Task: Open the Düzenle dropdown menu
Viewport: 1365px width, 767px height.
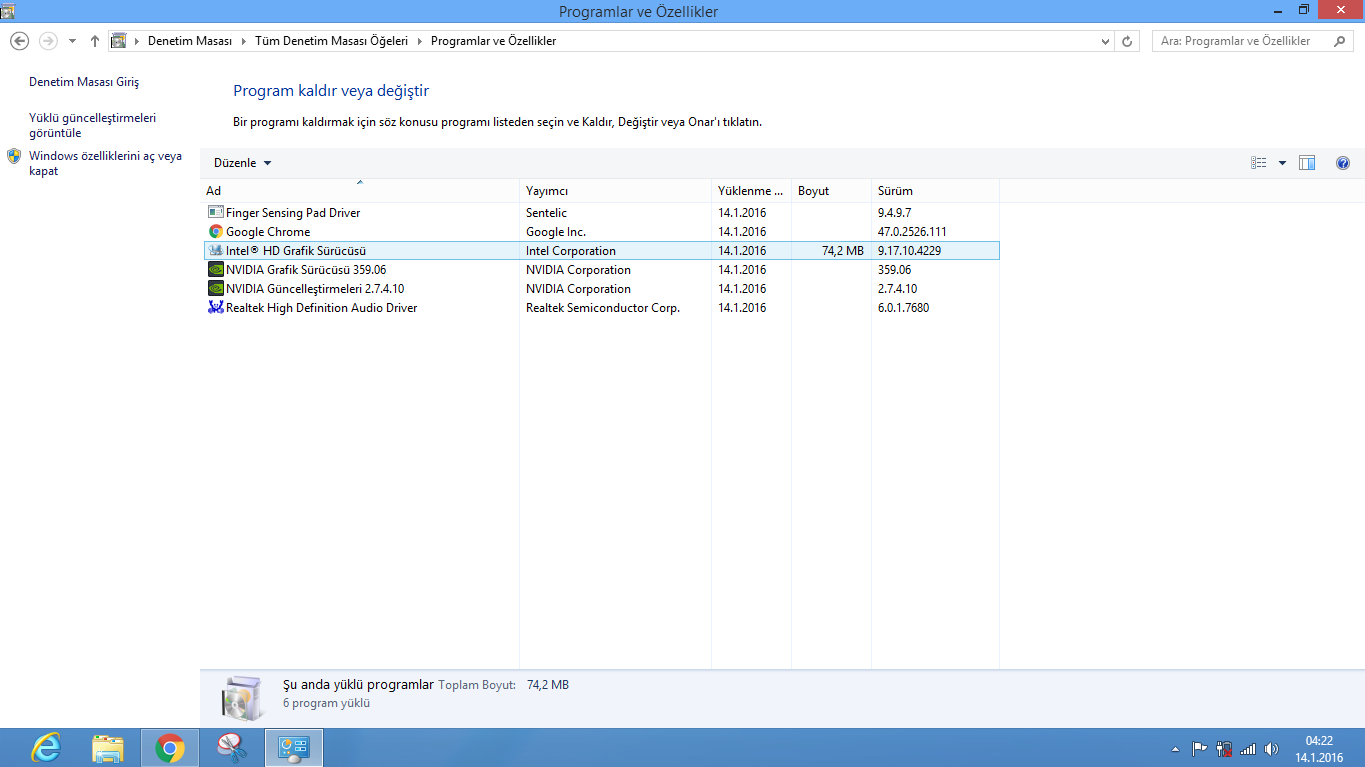Action: point(243,163)
